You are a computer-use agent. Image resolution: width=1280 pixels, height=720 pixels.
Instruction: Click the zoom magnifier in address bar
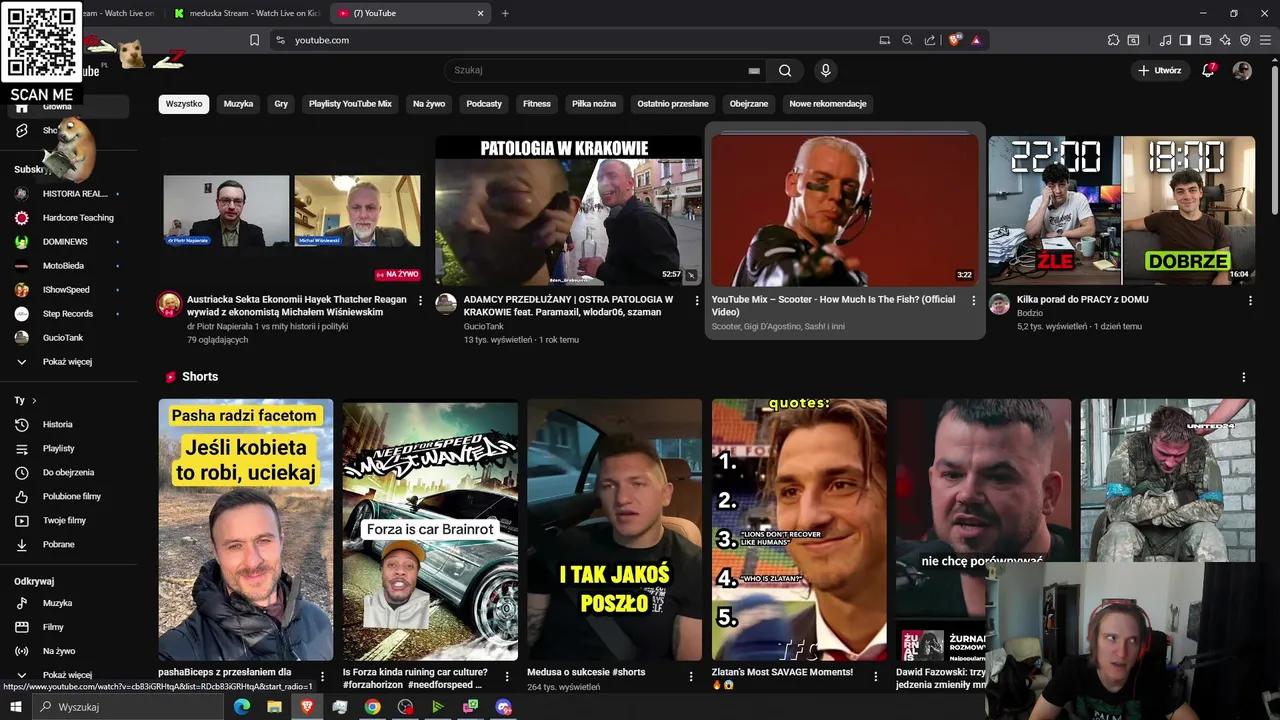point(907,40)
